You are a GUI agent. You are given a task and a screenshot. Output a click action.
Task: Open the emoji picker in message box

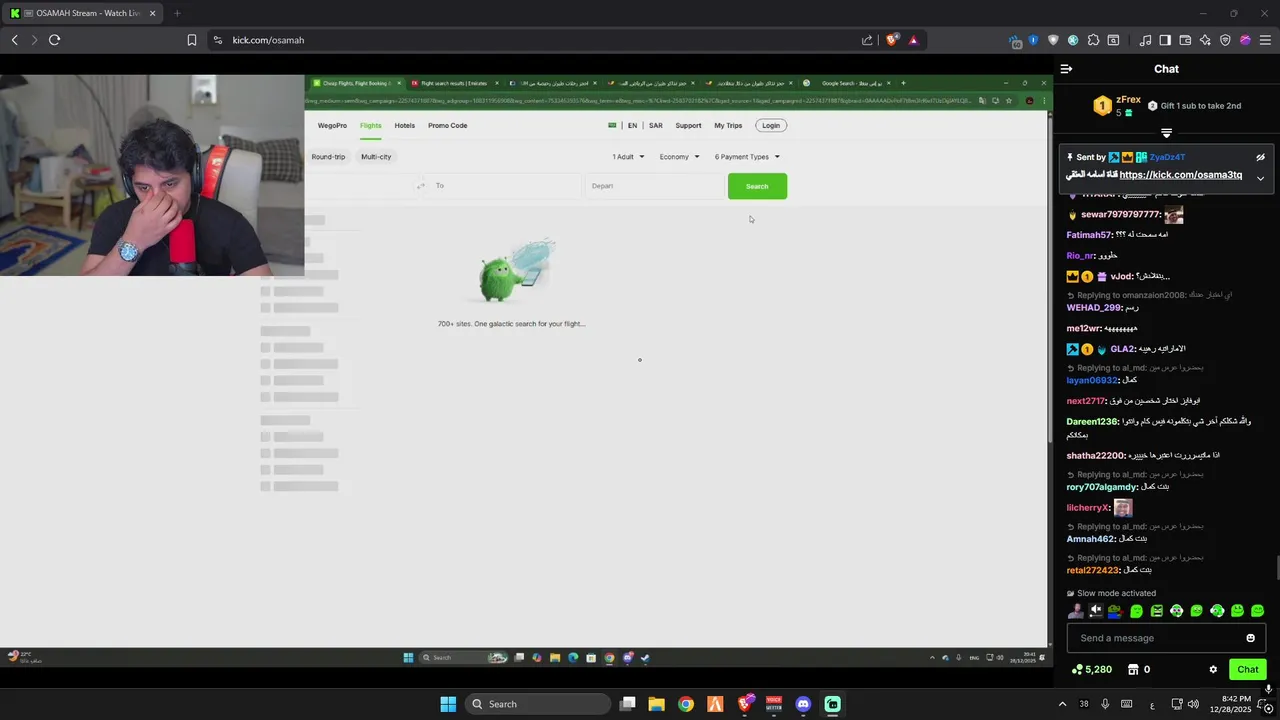[1250, 638]
